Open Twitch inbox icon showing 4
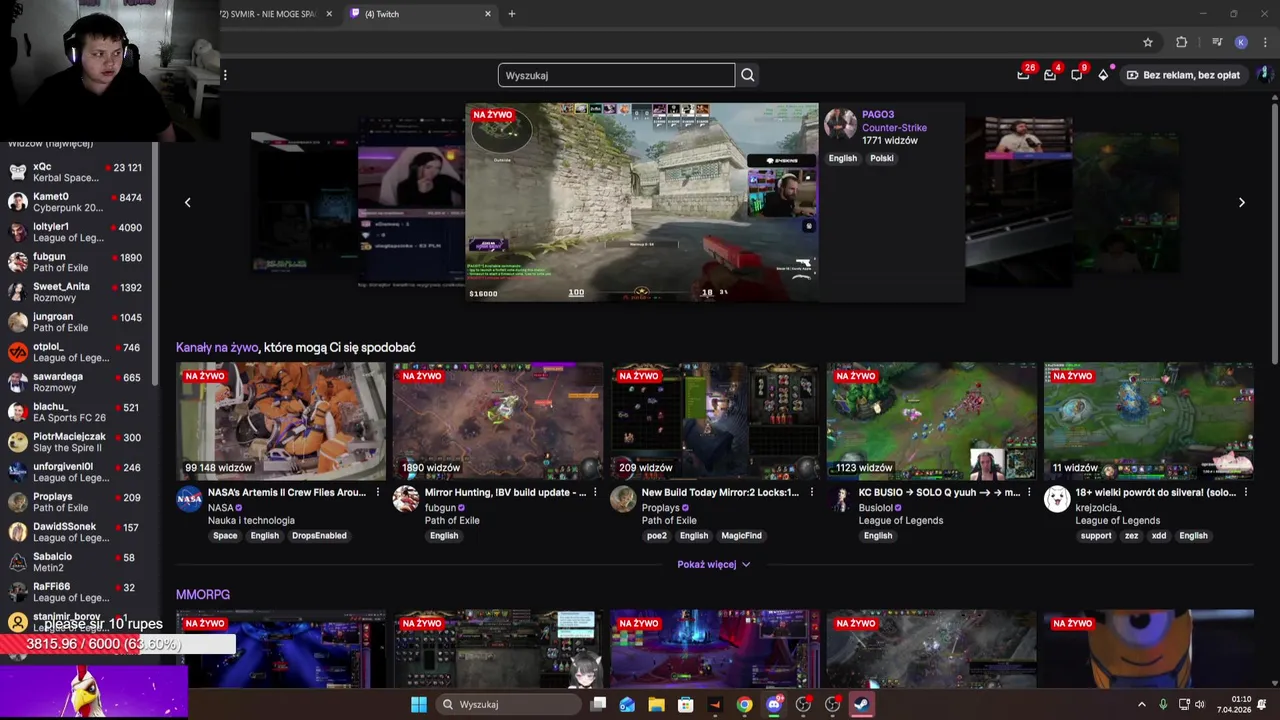The image size is (1280, 720). pyautogui.click(x=1050, y=74)
